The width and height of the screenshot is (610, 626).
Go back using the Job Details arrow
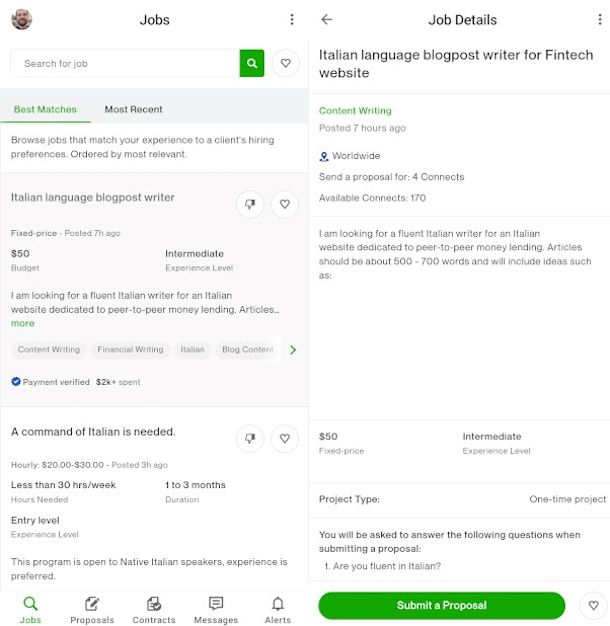327,20
